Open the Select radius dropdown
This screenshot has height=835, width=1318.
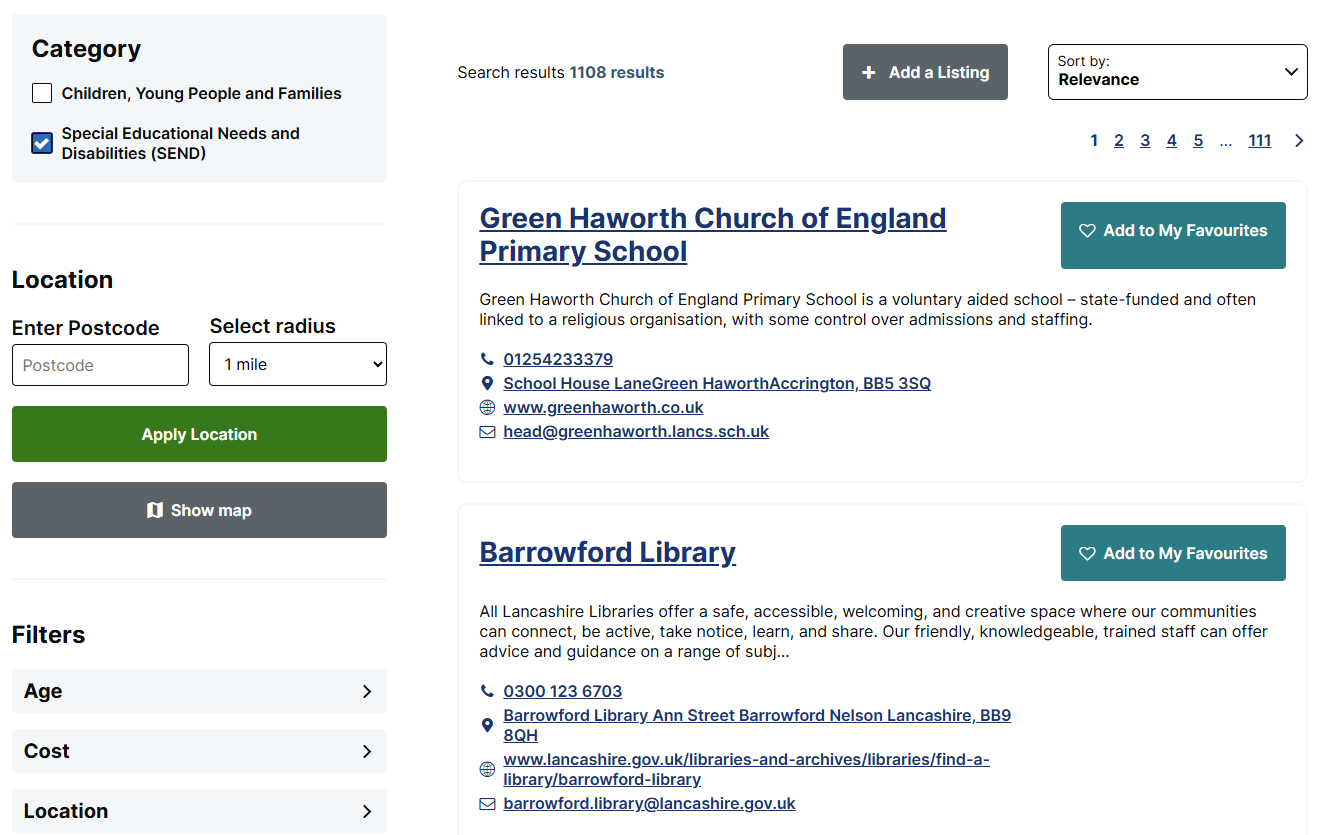point(297,365)
